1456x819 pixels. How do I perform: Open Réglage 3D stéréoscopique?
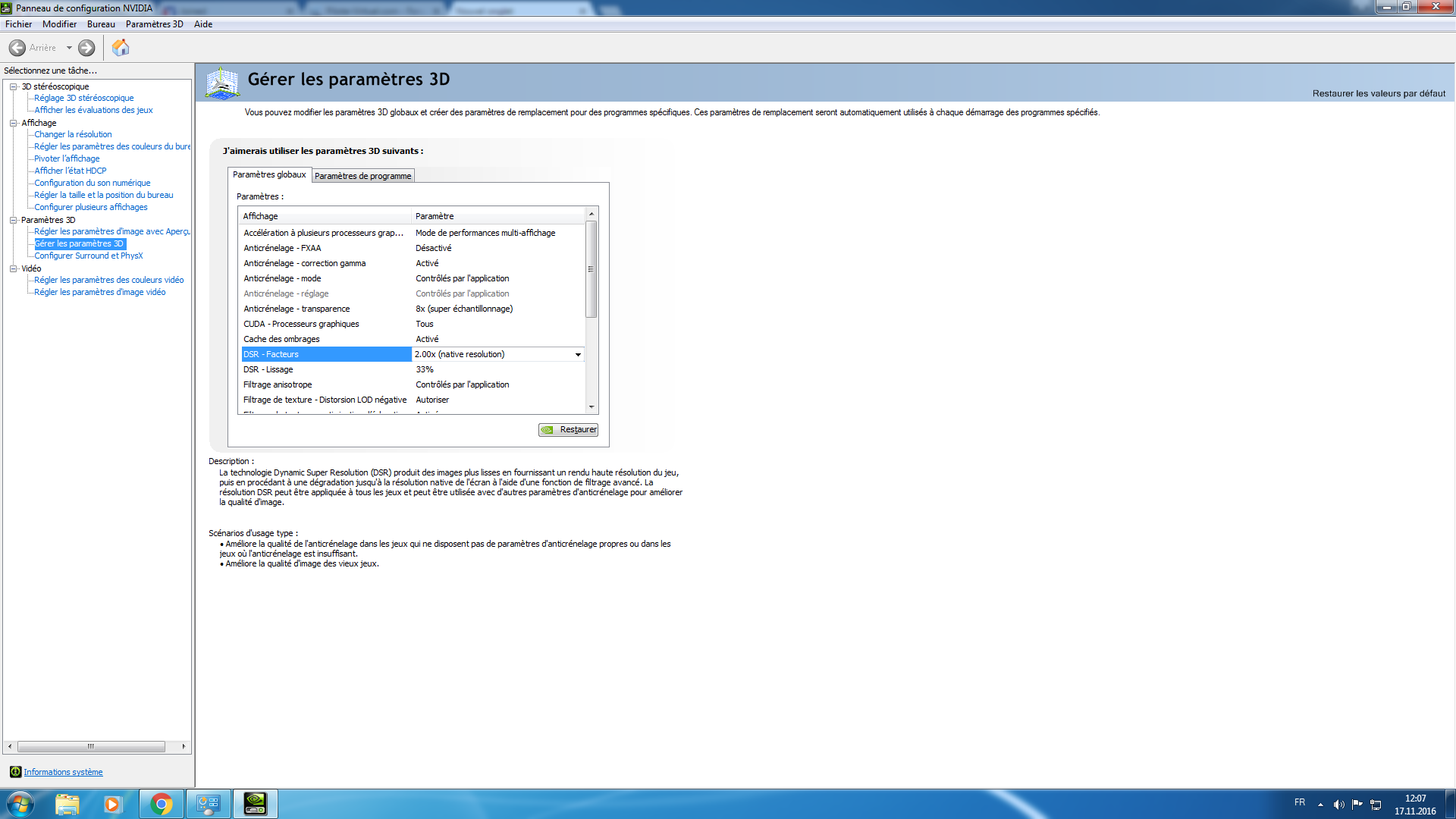point(83,98)
